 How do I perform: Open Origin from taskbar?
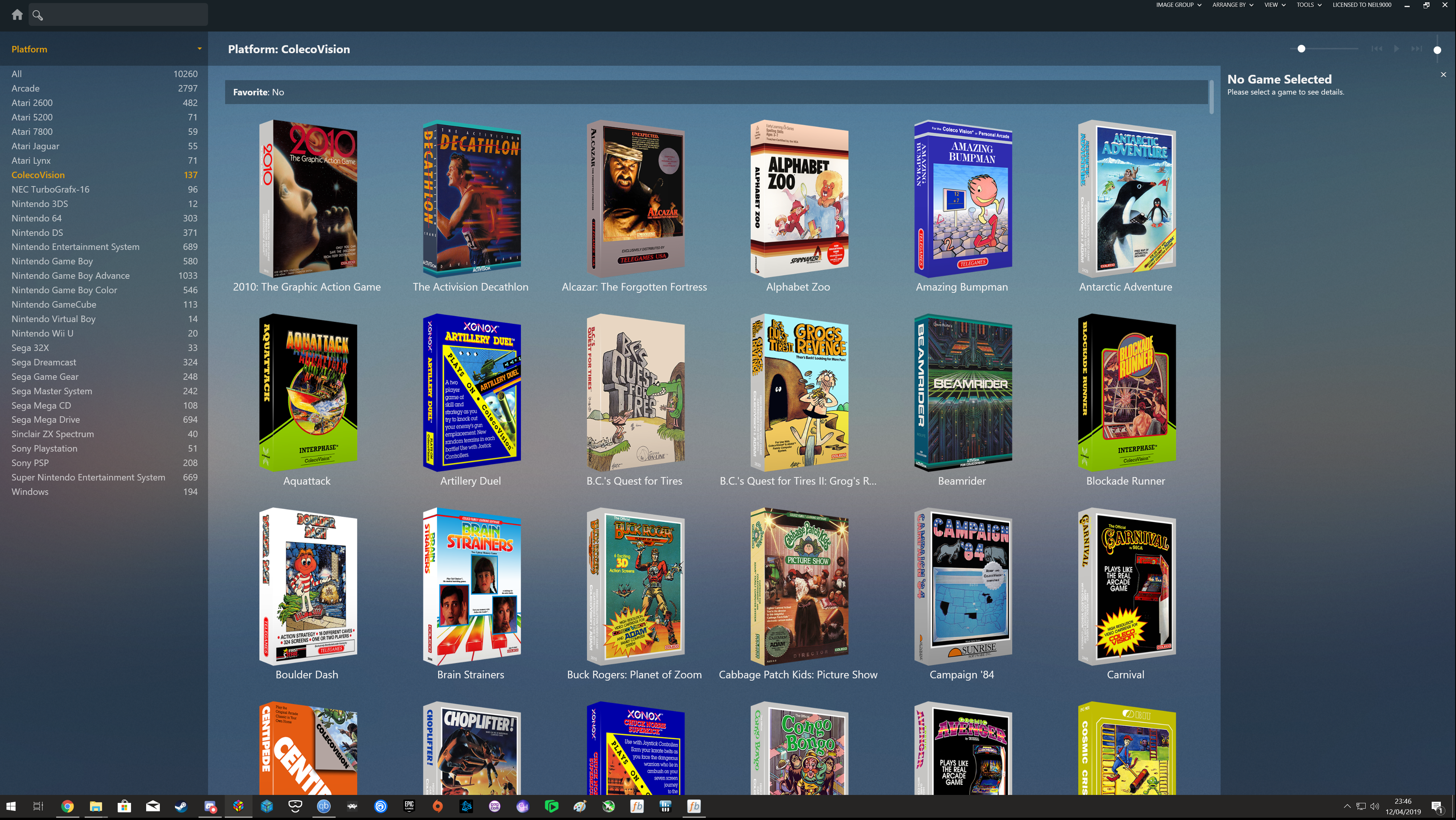pyautogui.click(x=437, y=806)
